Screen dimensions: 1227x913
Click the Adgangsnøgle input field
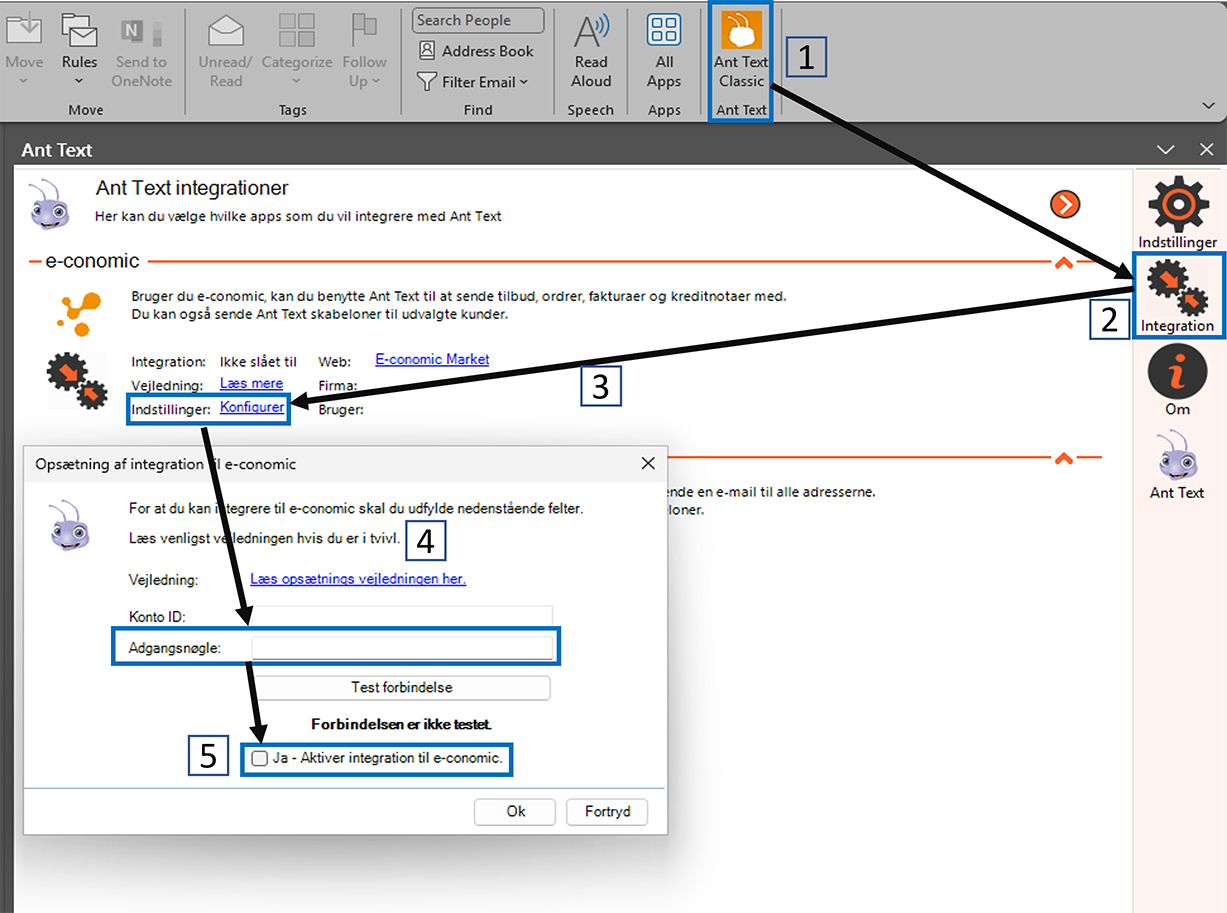click(402, 648)
